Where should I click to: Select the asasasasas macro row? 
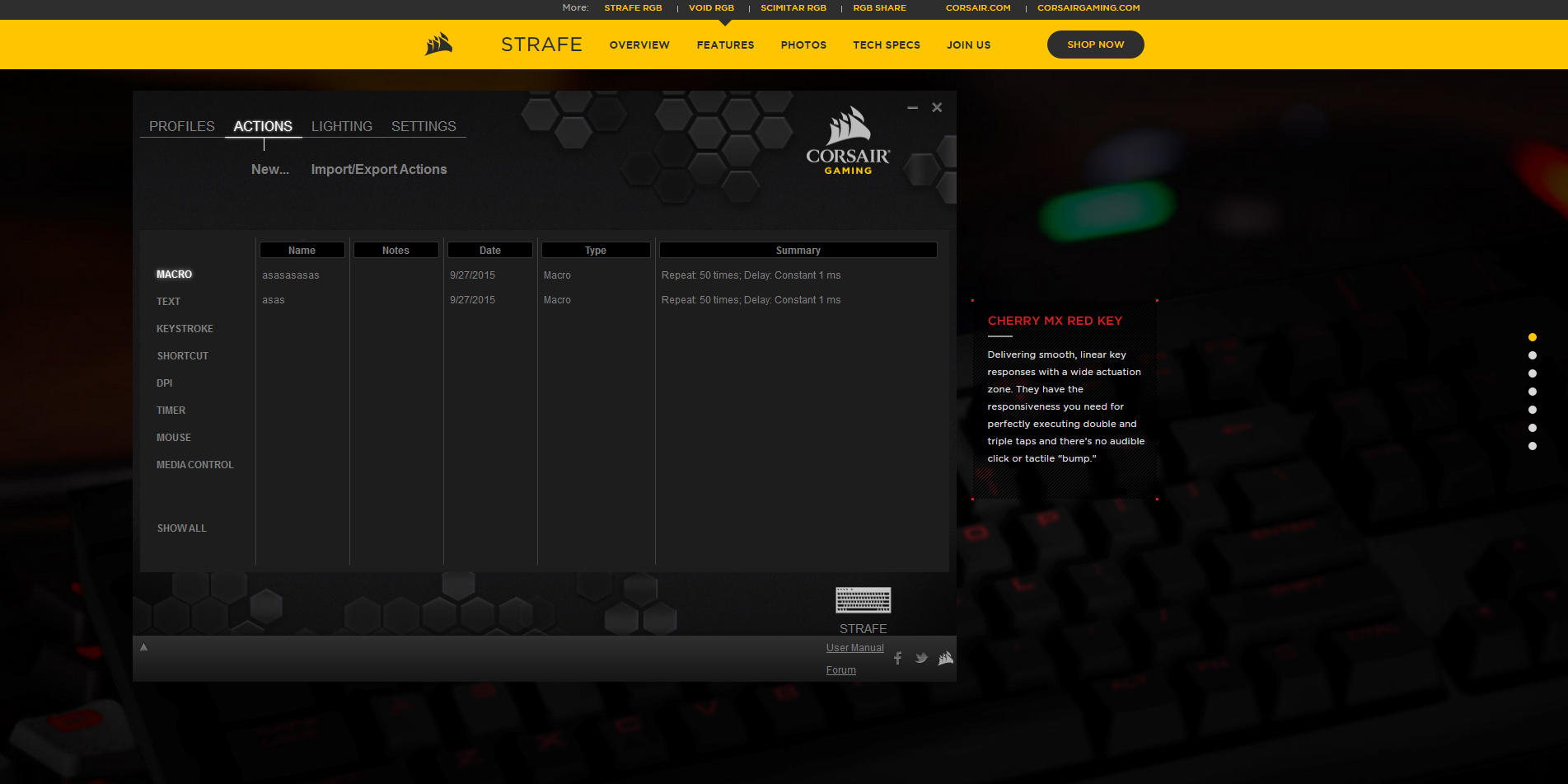pyautogui.click(x=291, y=275)
